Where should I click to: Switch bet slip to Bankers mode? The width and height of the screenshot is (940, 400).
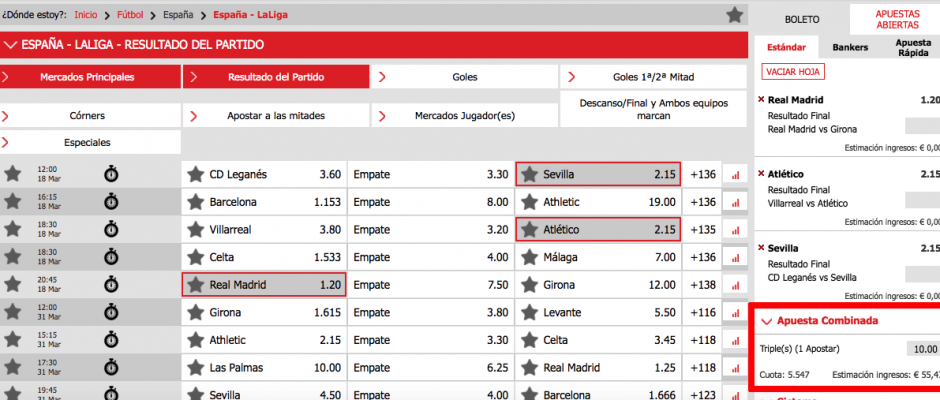click(x=850, y=47)
